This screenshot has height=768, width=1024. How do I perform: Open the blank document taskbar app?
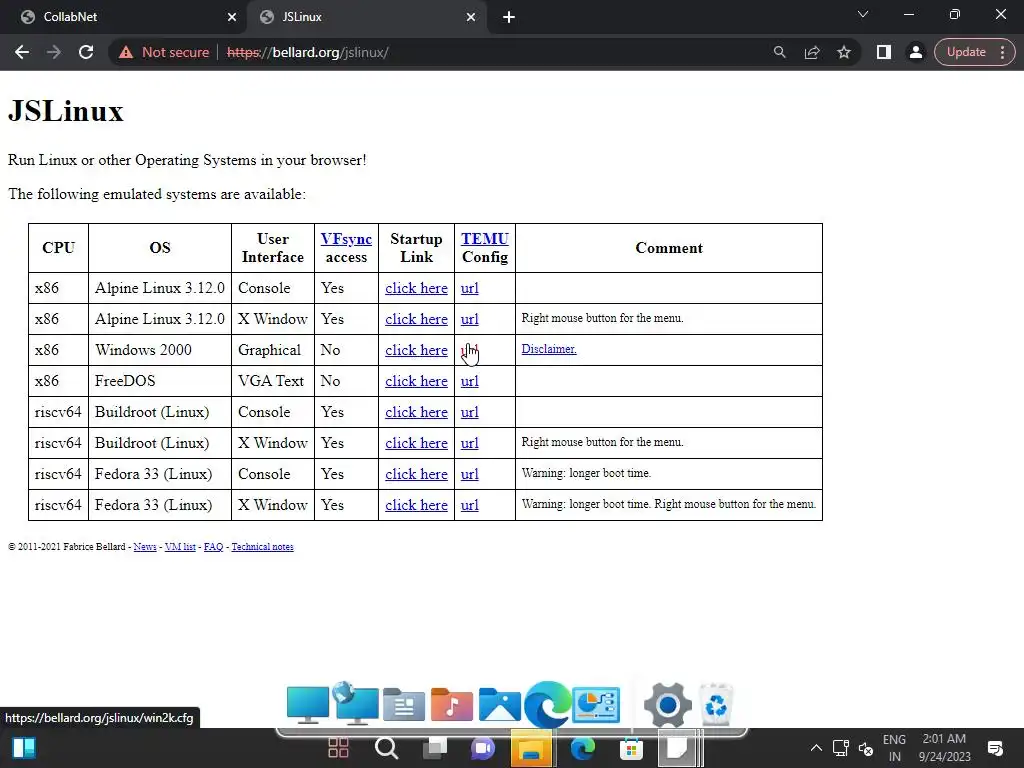pyautogui.click(x=677, y=748)
